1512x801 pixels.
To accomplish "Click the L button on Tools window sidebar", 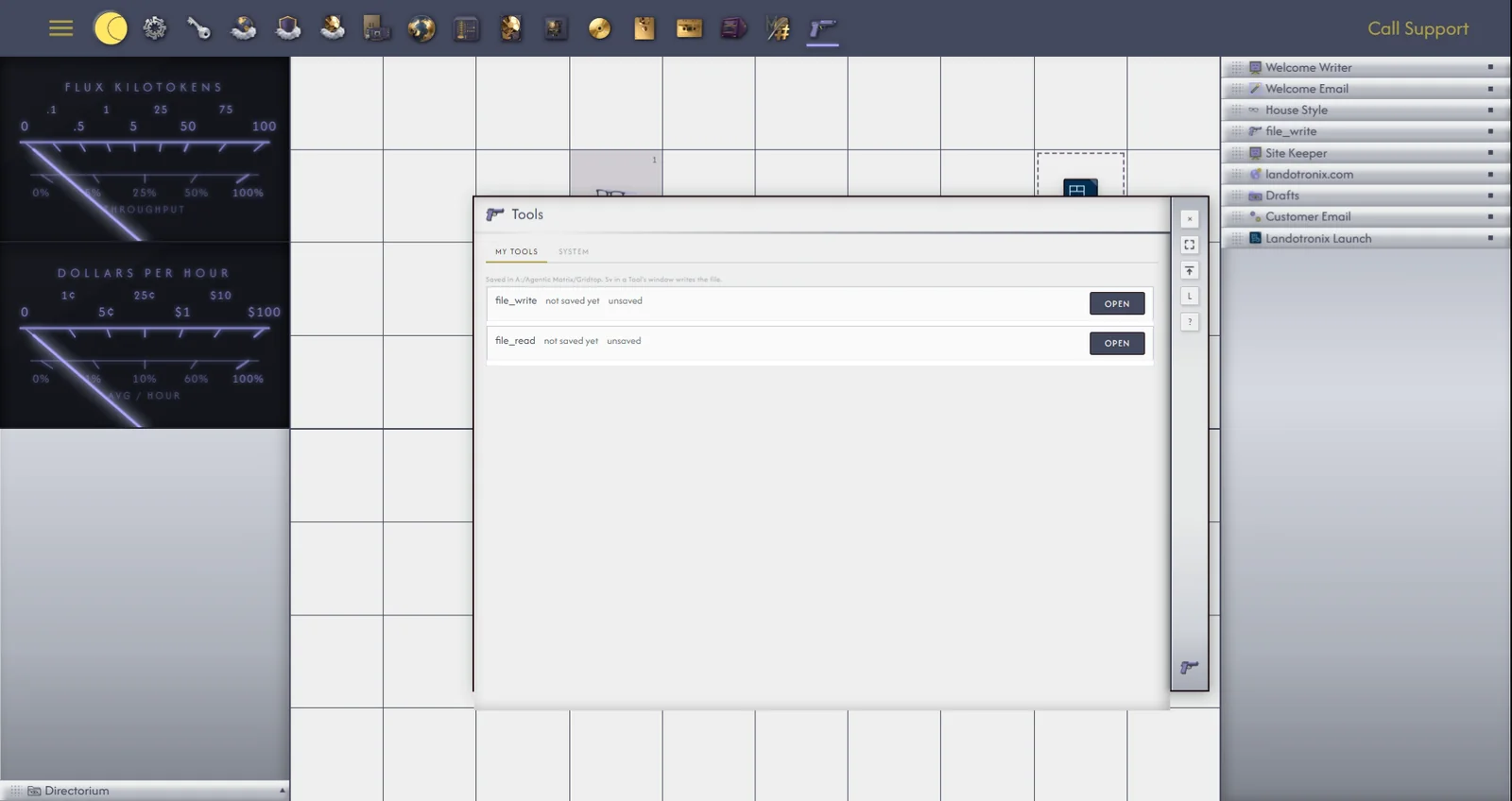I will coord(1190,296).
